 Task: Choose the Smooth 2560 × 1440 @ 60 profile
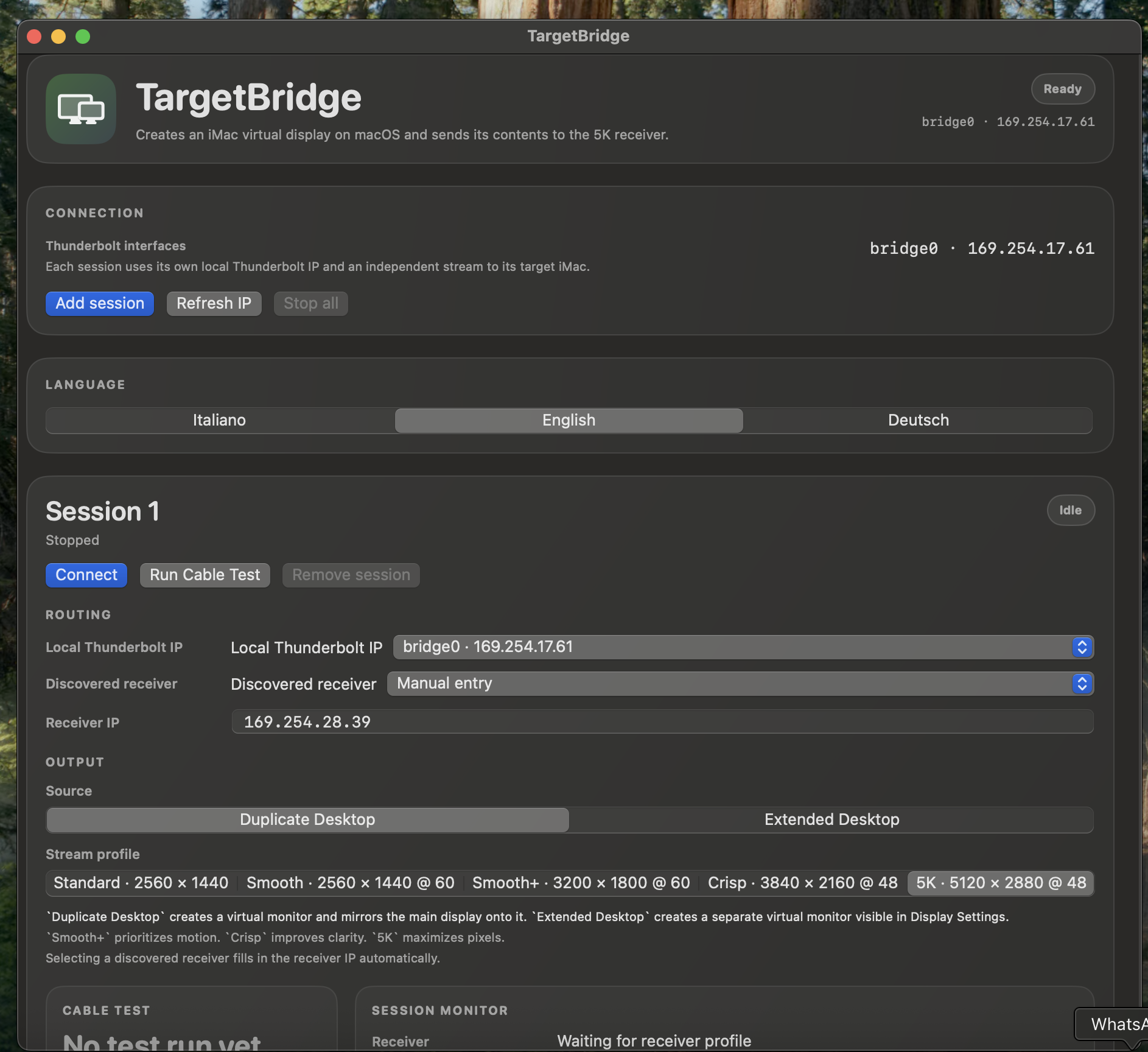[x=351, y=883]
